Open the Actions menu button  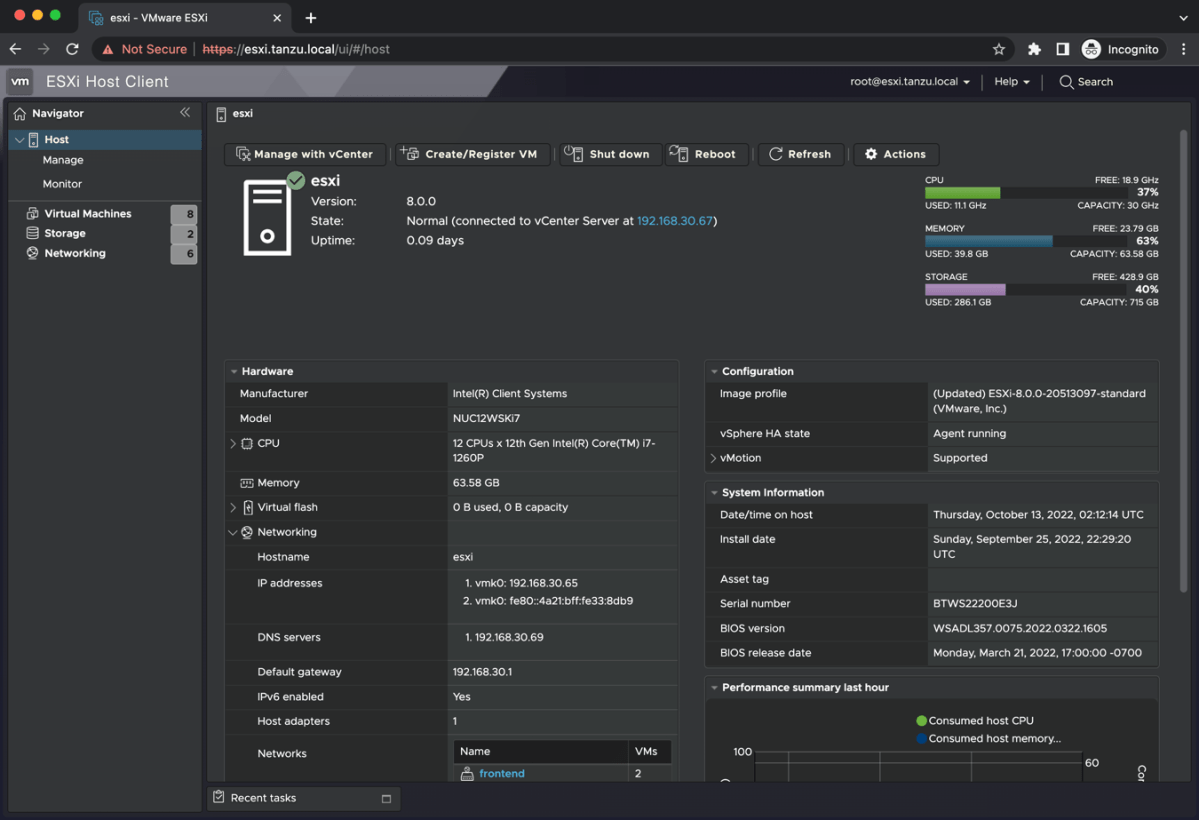coord(895,154)
